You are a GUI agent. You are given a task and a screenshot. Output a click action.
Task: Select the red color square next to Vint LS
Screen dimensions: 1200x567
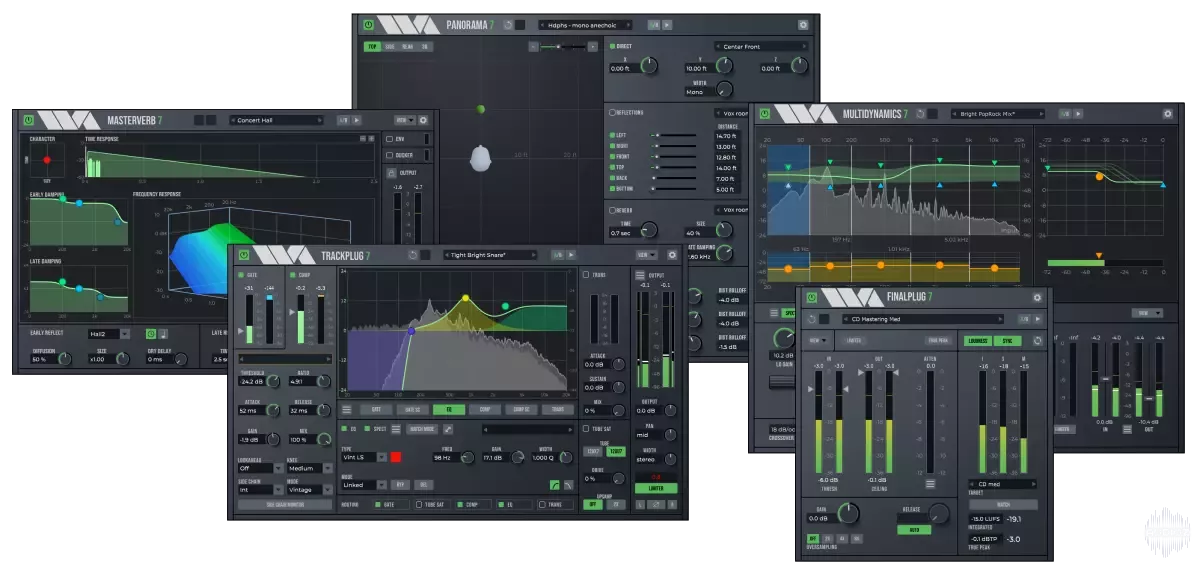[396, 457]
